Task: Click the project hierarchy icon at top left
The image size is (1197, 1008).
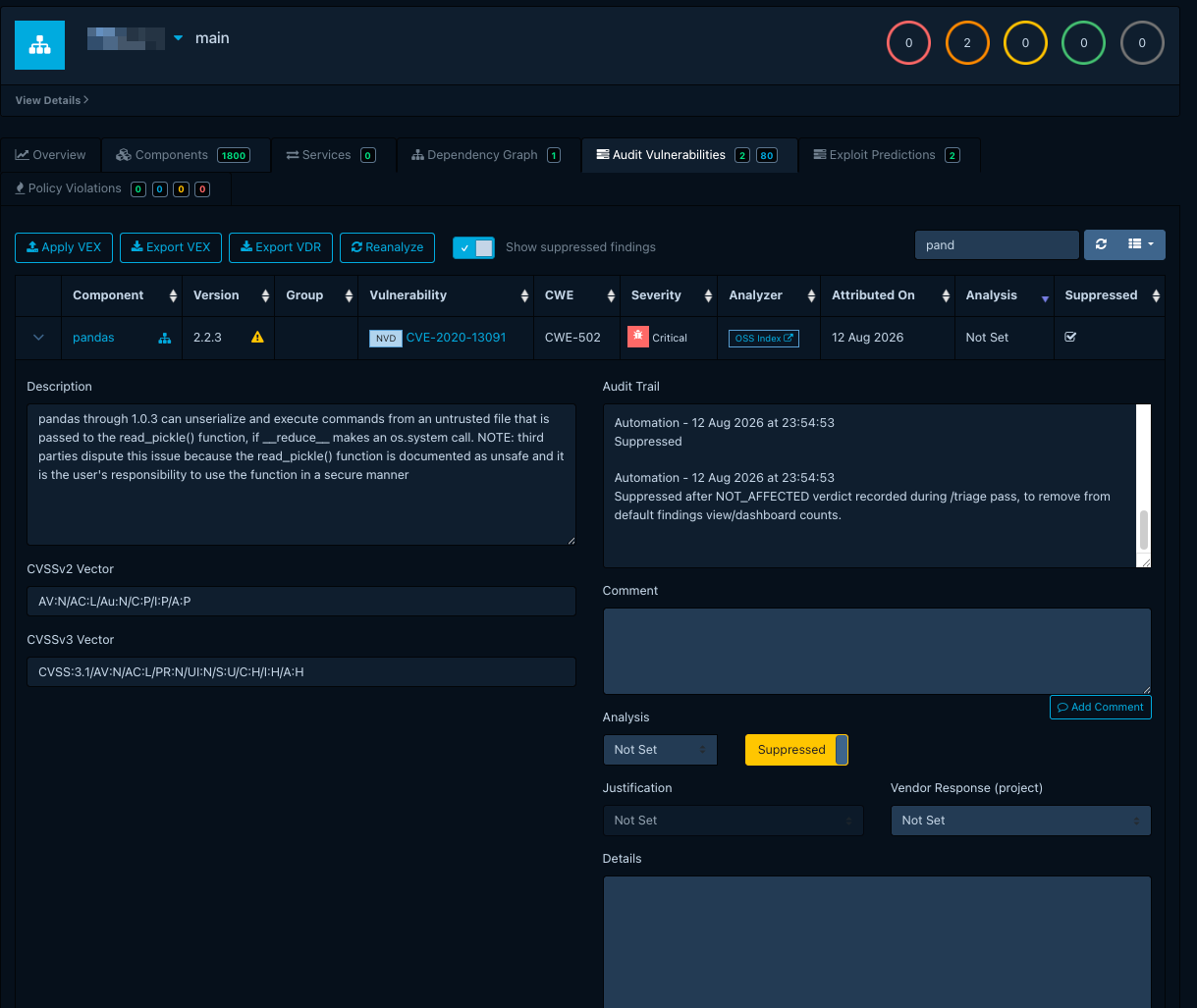Action: click(x=39, y=44)
